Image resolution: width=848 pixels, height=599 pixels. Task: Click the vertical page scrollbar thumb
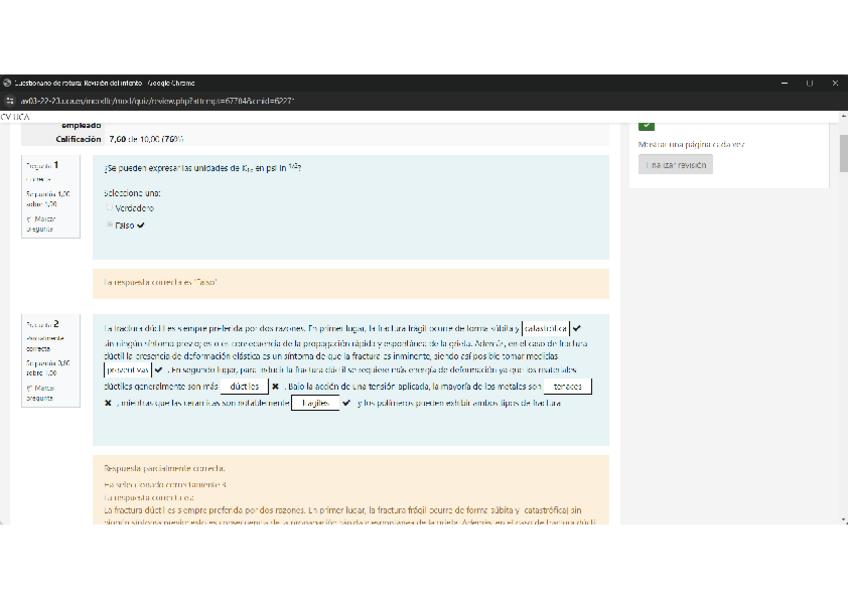(842, 153)
